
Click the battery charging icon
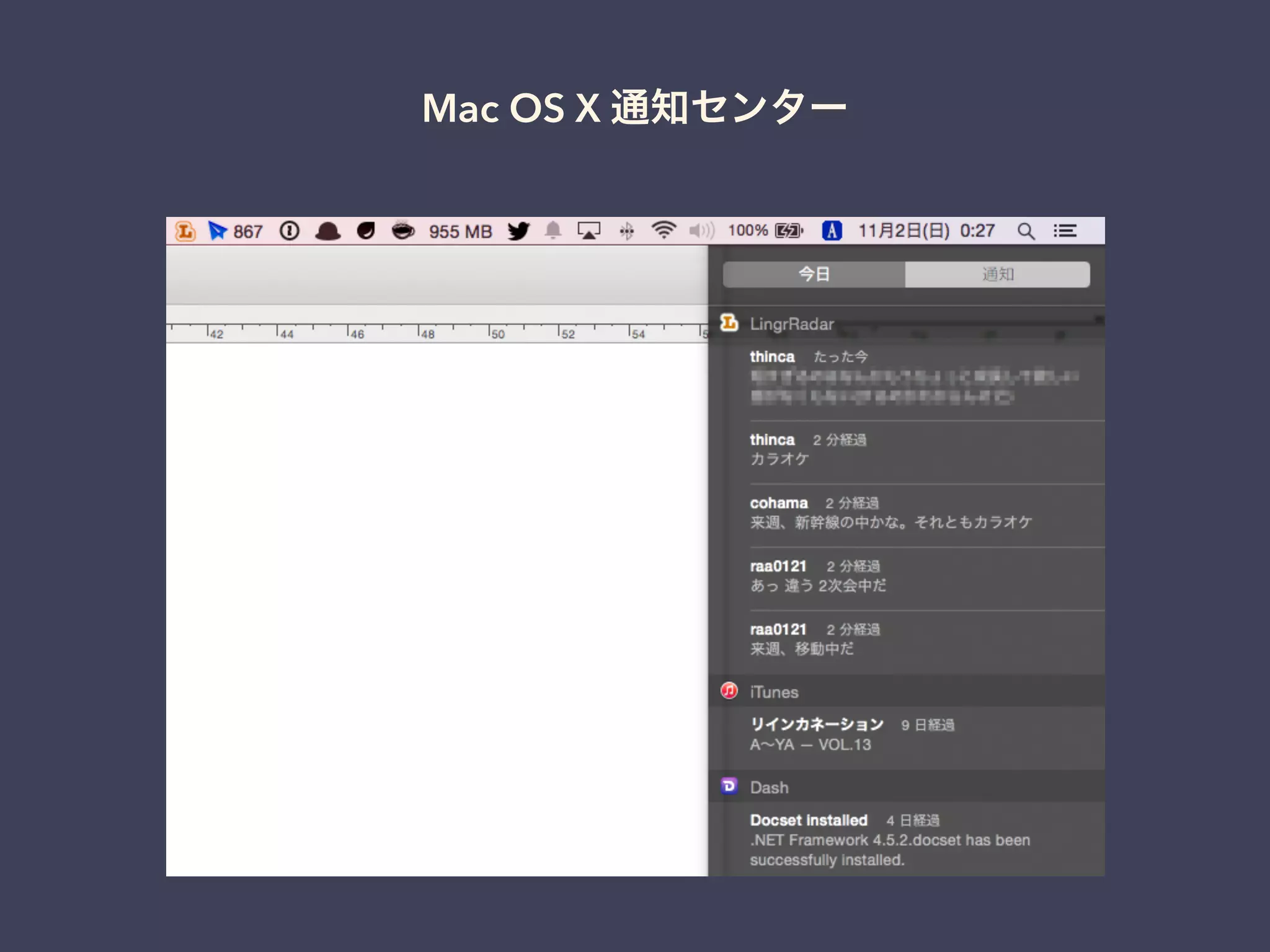789,231
